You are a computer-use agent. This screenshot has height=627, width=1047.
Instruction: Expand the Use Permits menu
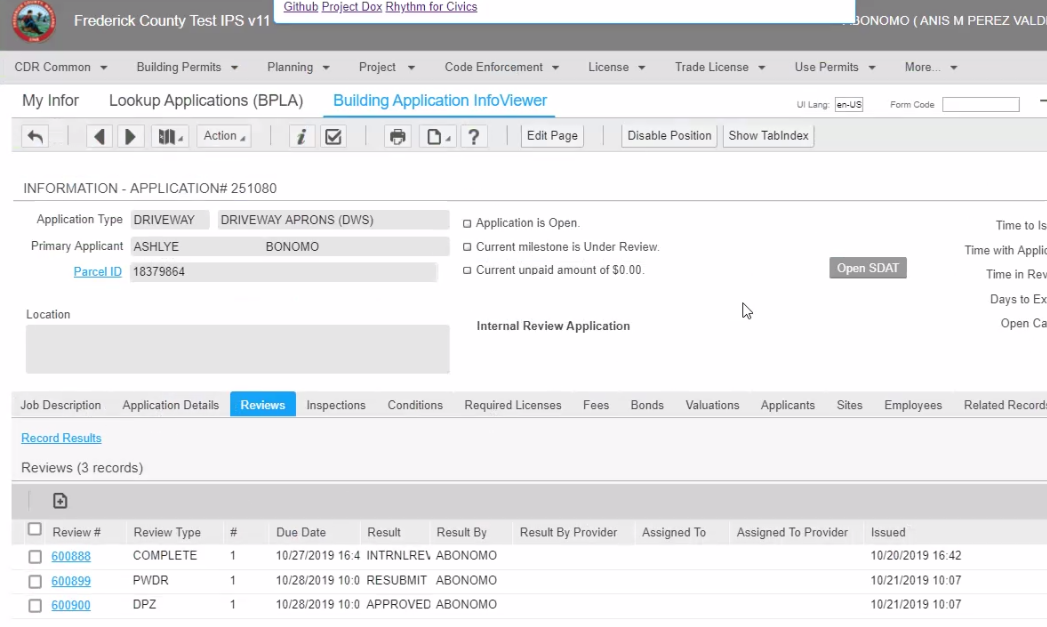click(835, 67)
